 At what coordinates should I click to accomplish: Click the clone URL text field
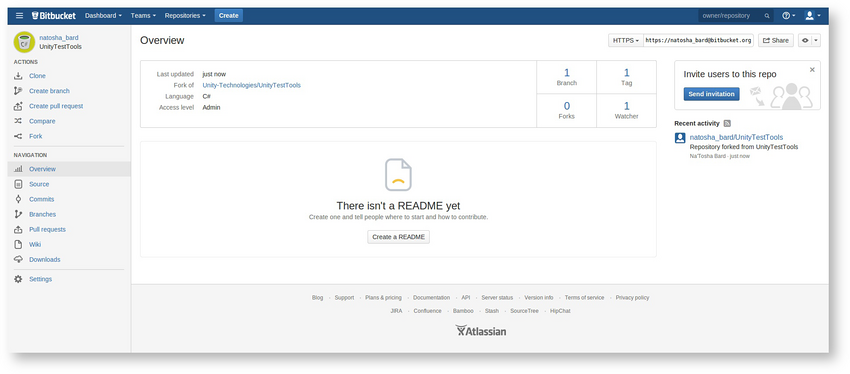click(x=698, y=40)
